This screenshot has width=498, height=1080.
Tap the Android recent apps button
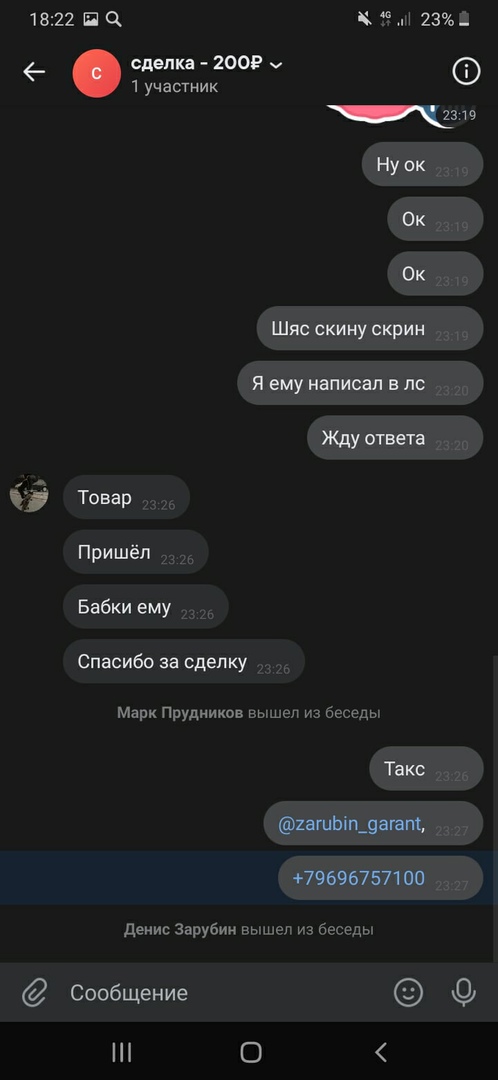click(121, 1052)
